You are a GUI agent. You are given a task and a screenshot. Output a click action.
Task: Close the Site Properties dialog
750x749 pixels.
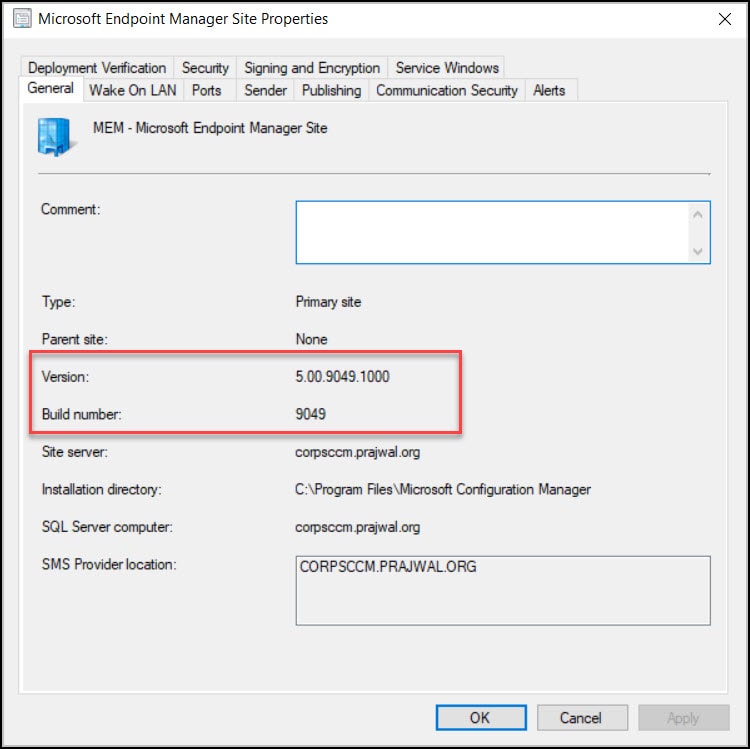pos(725,19)
